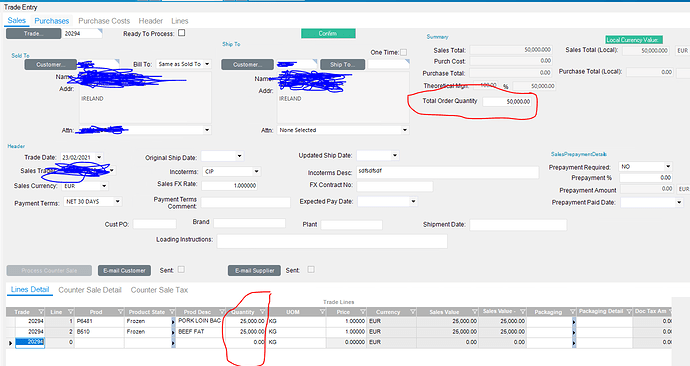
Task: Open the Prod column filter funnel
Action: (121, 312)
